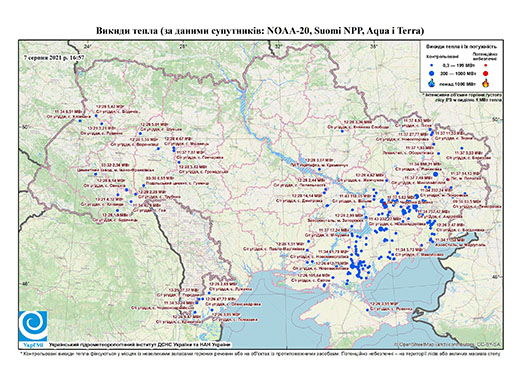520x368 pixels.
Task: Select the large blue circle in the legend
Action: click(x=432, y=73)
